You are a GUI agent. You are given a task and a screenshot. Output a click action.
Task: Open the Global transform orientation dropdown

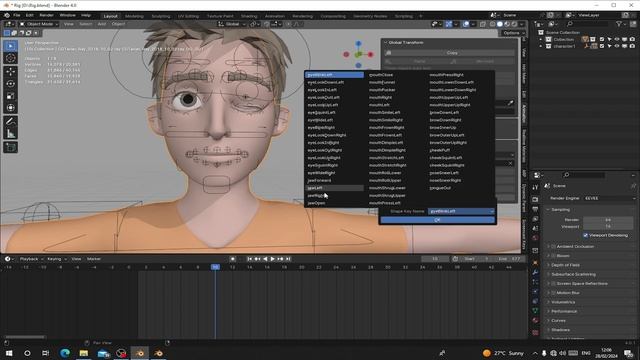click(x=232, y=24)
